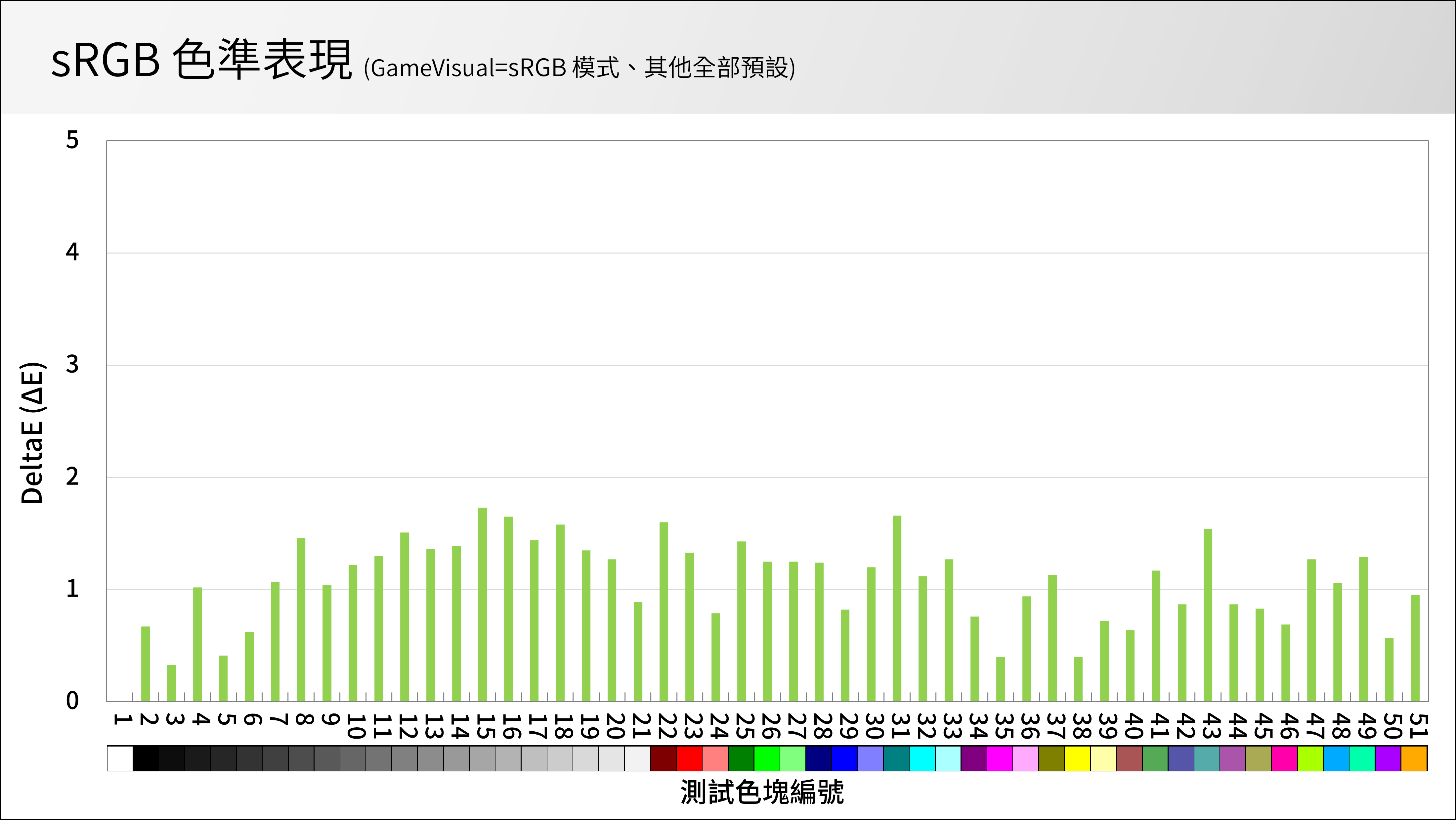Pick the pure black swatch under number 2
This screenshot has width=1456, height=820.
click(x=146, y=758)
